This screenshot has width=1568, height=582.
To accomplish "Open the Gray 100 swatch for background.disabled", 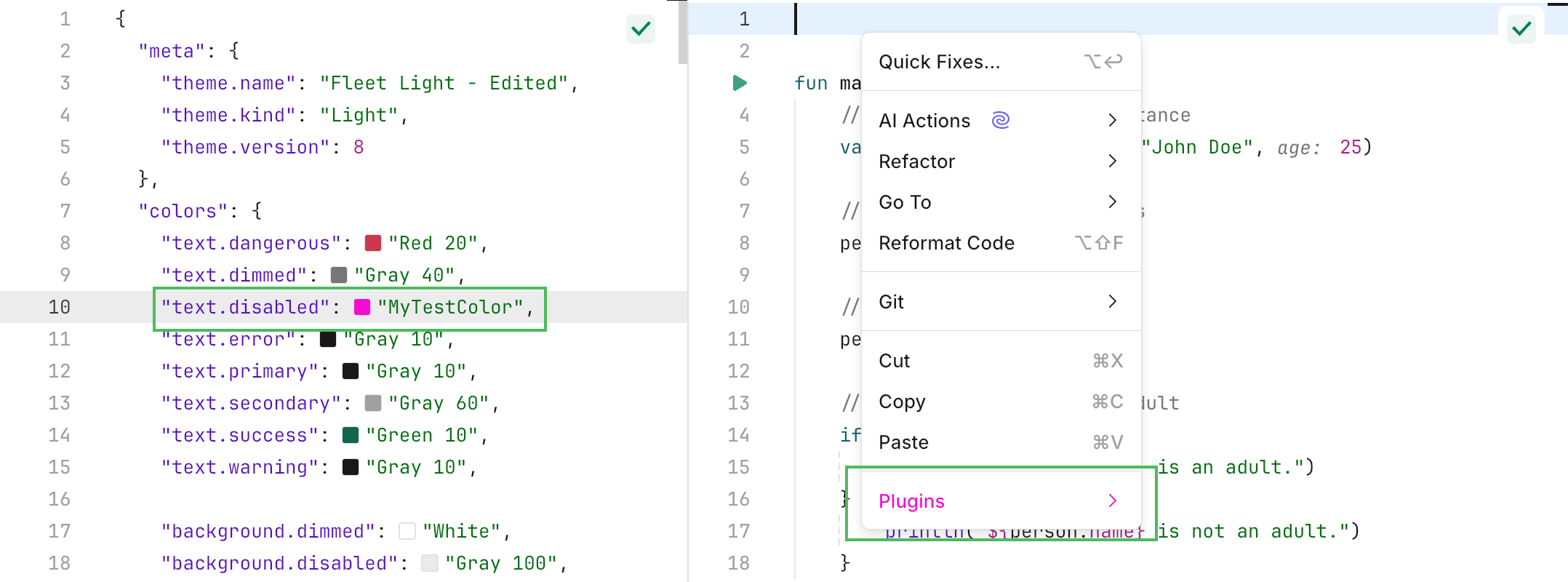I will [430, 563].
